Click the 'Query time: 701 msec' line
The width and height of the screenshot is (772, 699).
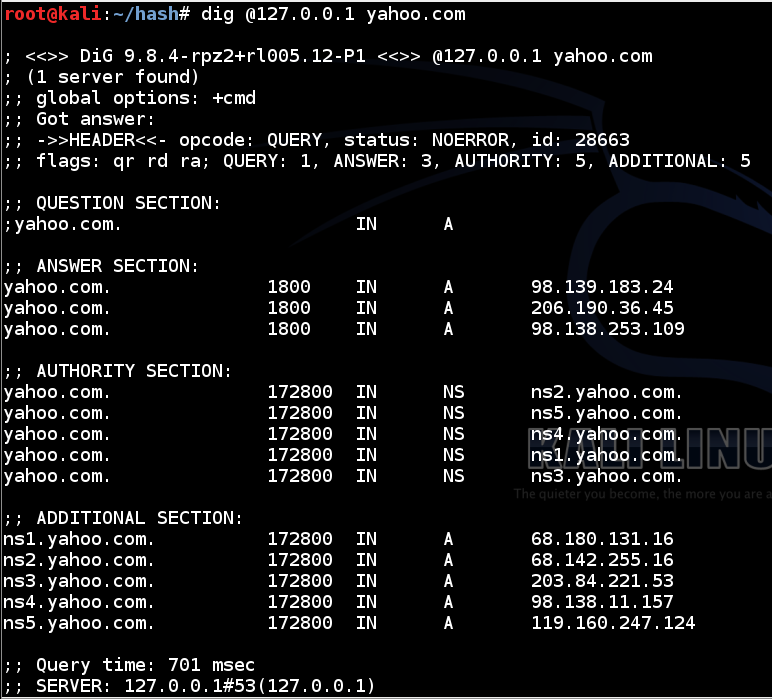point(129,666)
